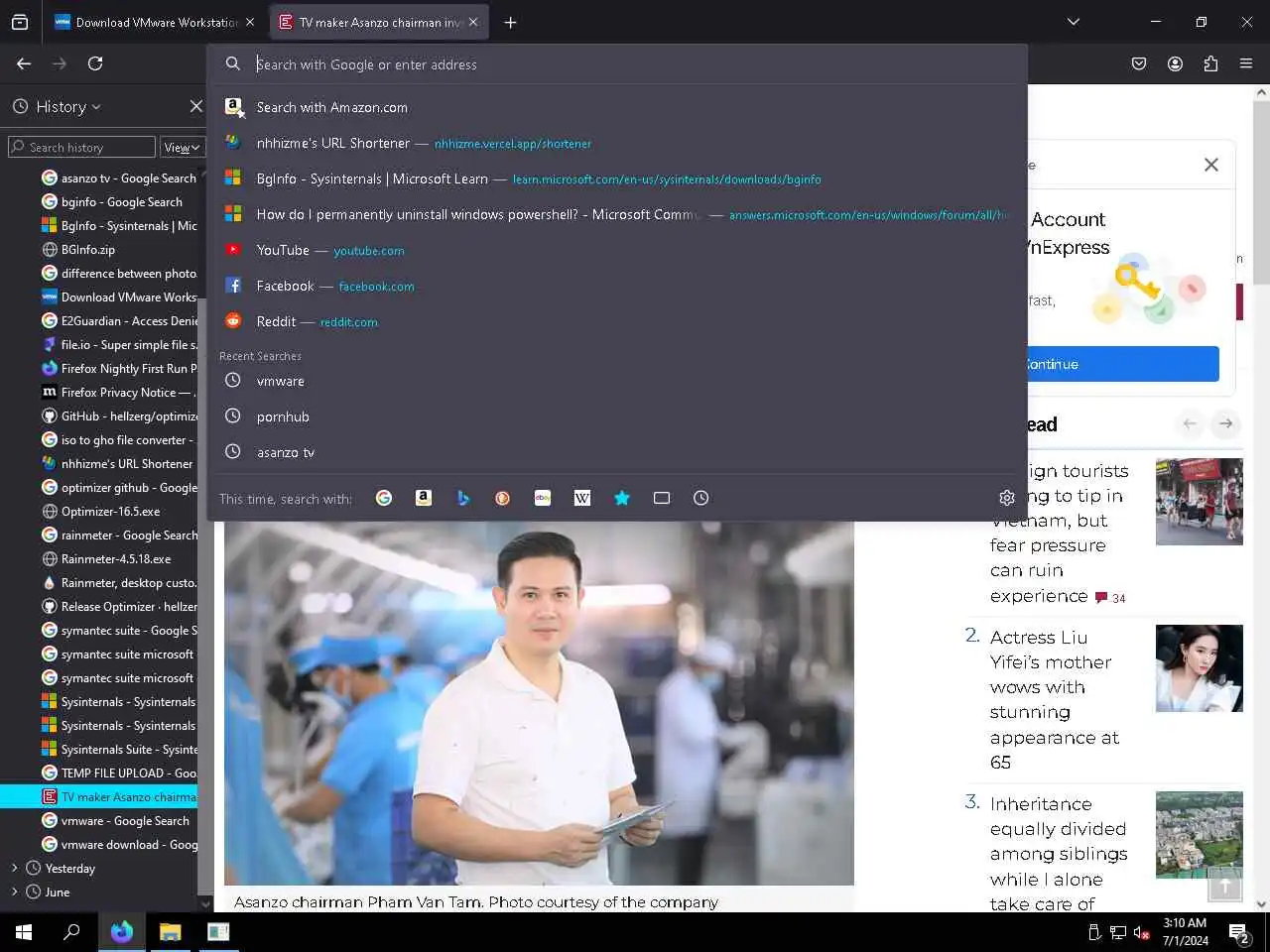Screen dimensions: 1270x952
Task: Go back to previous page
Action: click(x=24, y=63)
